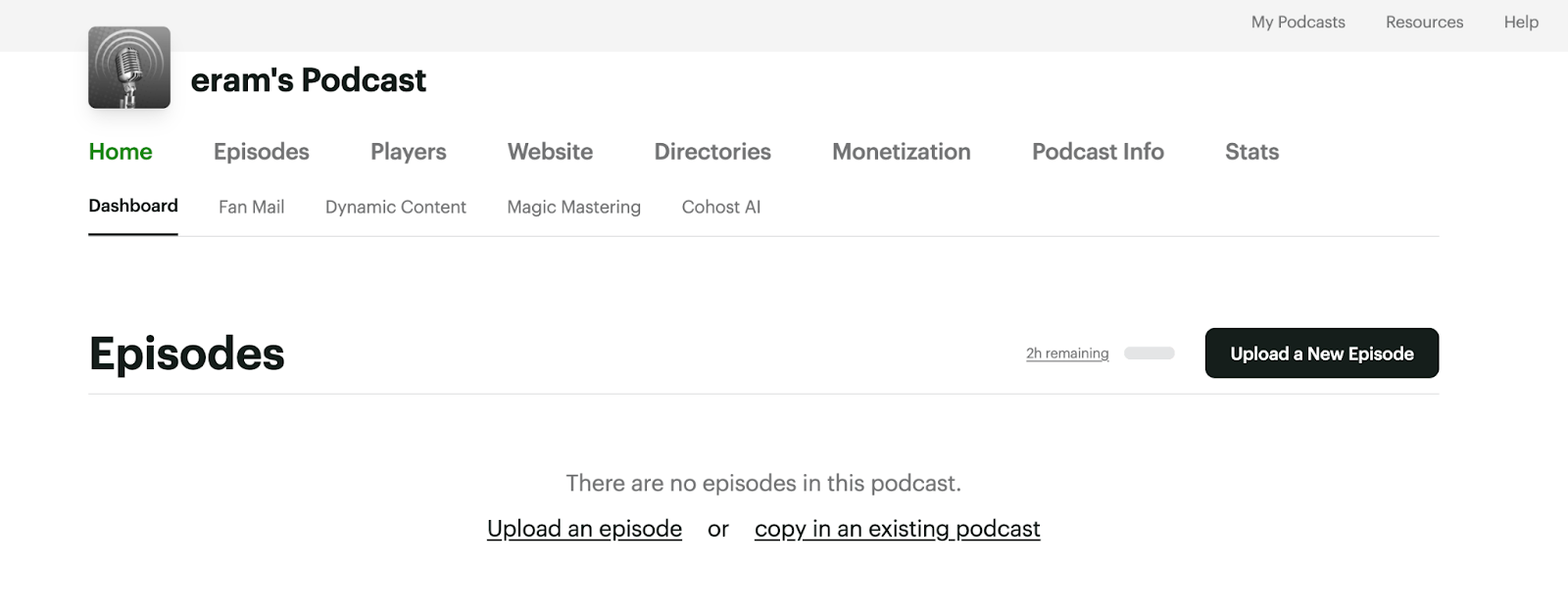
Task: Open the Home tab
Action: point(121,152)
